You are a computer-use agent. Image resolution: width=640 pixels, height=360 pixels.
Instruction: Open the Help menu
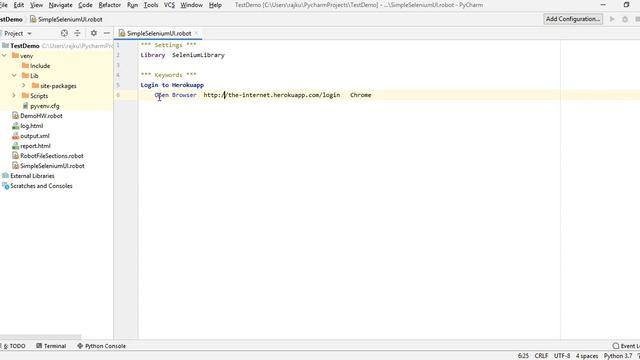(x=215, y=5)
